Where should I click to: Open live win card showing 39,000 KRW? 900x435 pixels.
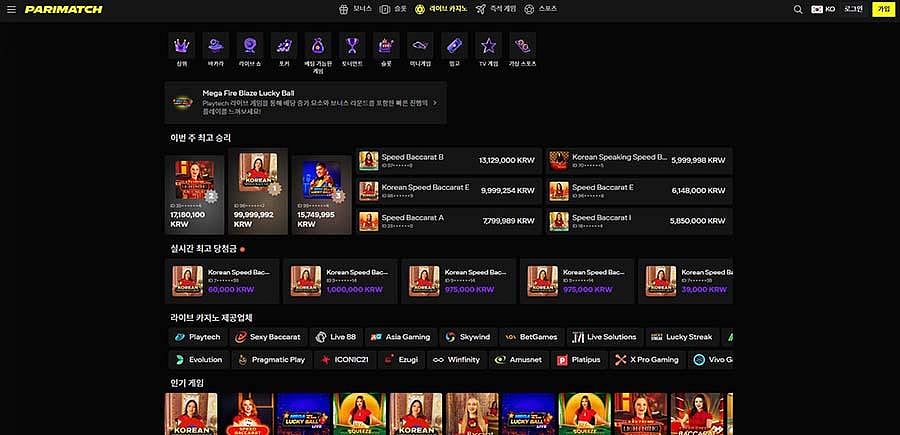(686, 281)
